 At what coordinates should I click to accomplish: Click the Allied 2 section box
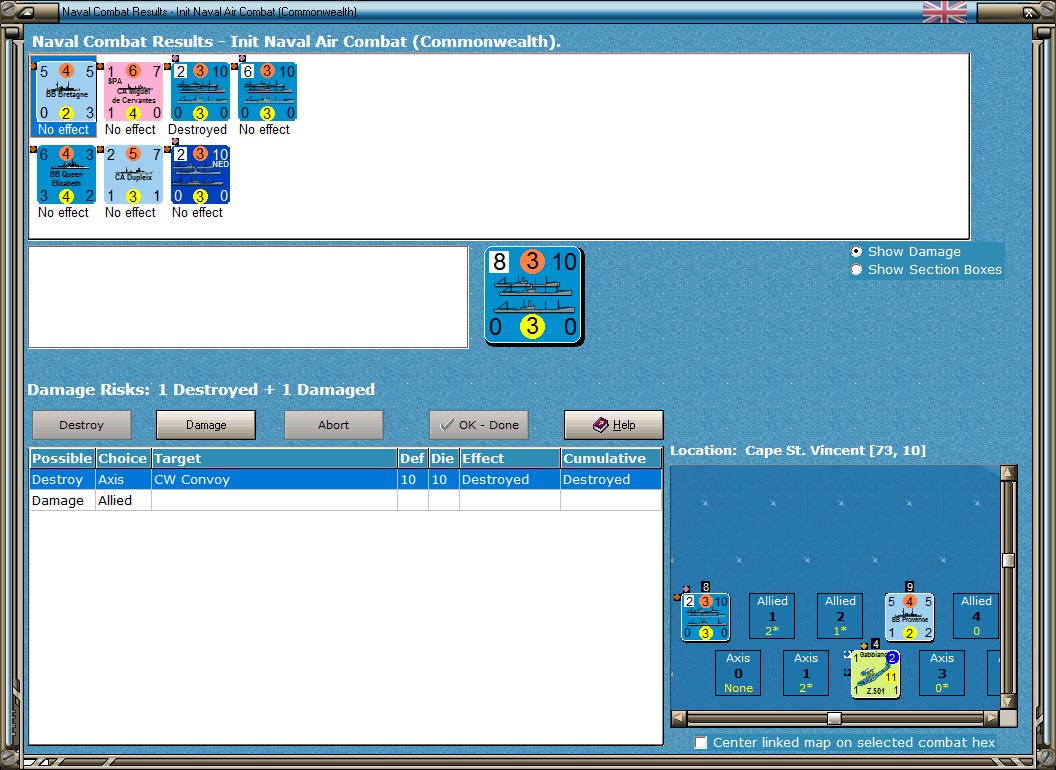(x=840, y=616)
